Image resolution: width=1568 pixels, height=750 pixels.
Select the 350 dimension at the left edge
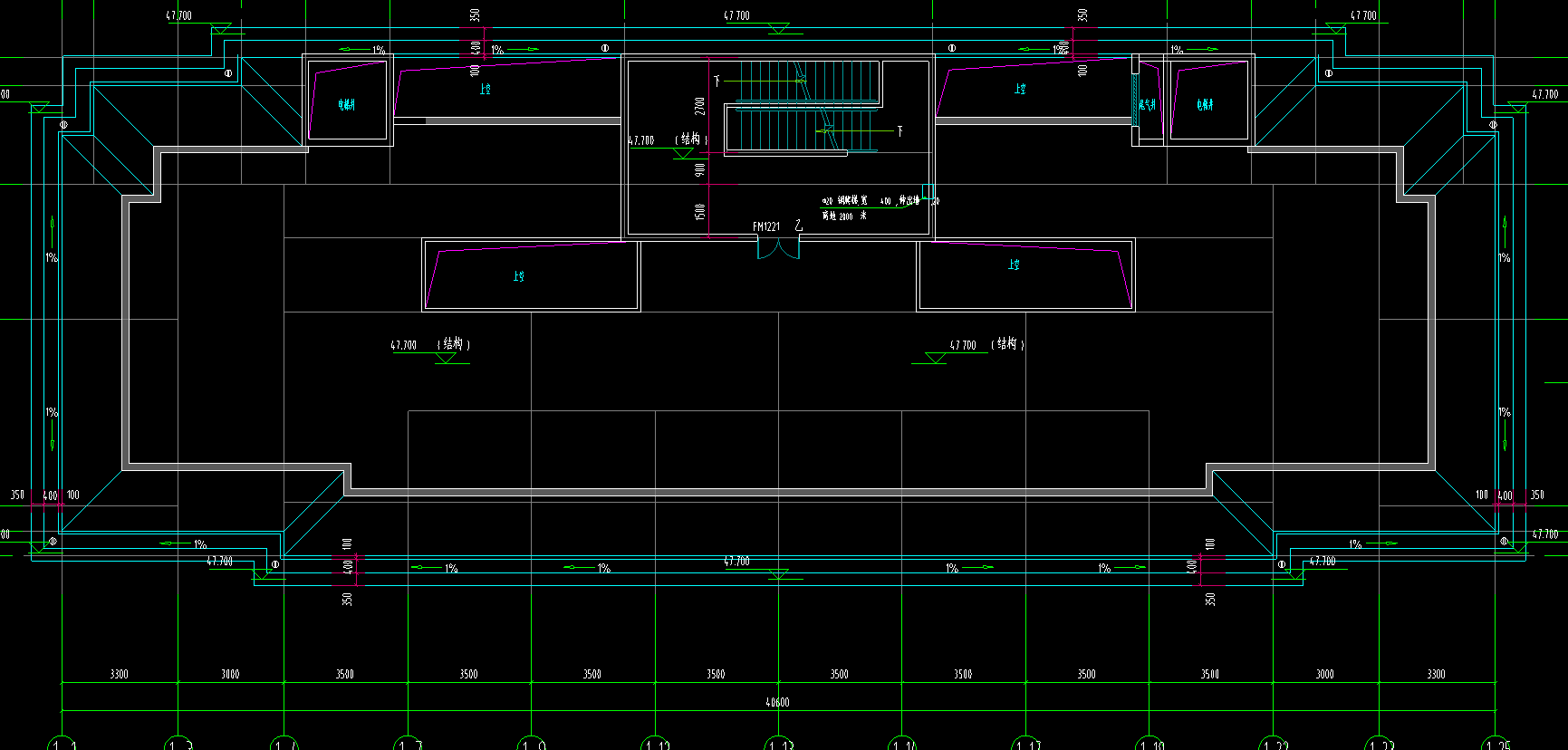17,495
